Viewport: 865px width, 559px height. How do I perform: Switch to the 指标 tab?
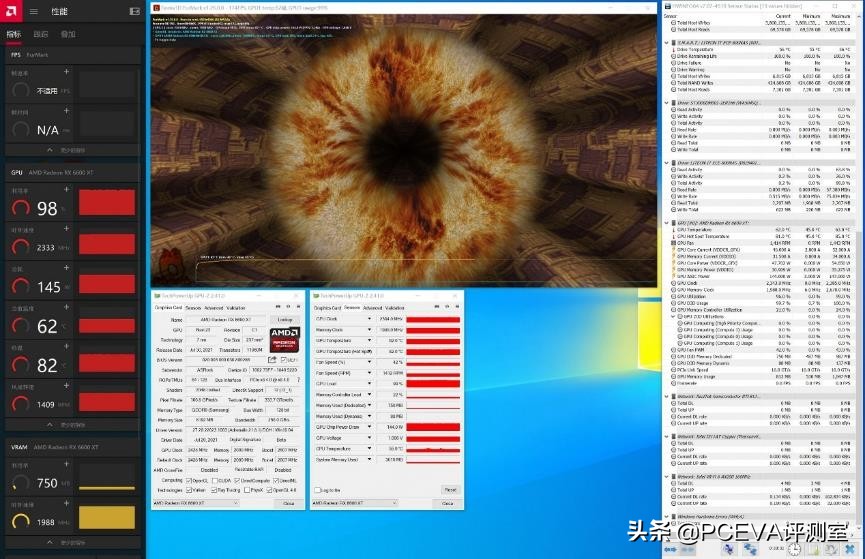14,34
